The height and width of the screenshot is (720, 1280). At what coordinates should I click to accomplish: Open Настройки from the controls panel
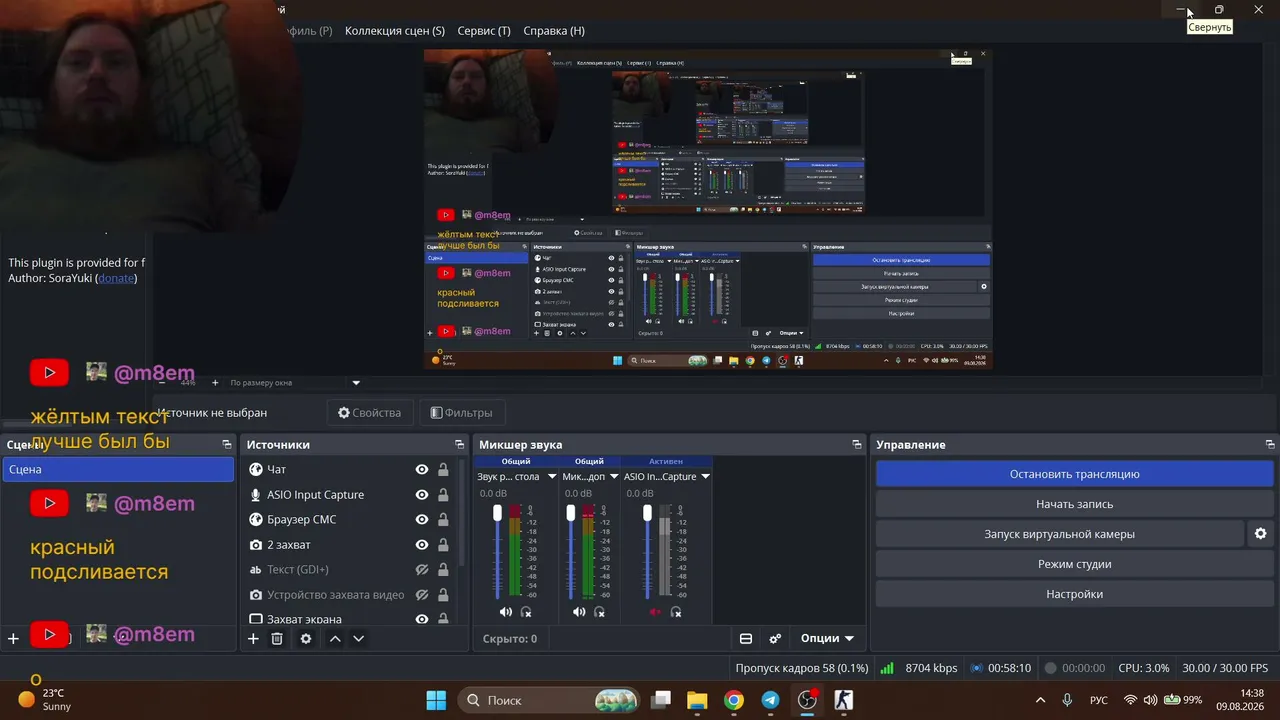coord(1075,594)
